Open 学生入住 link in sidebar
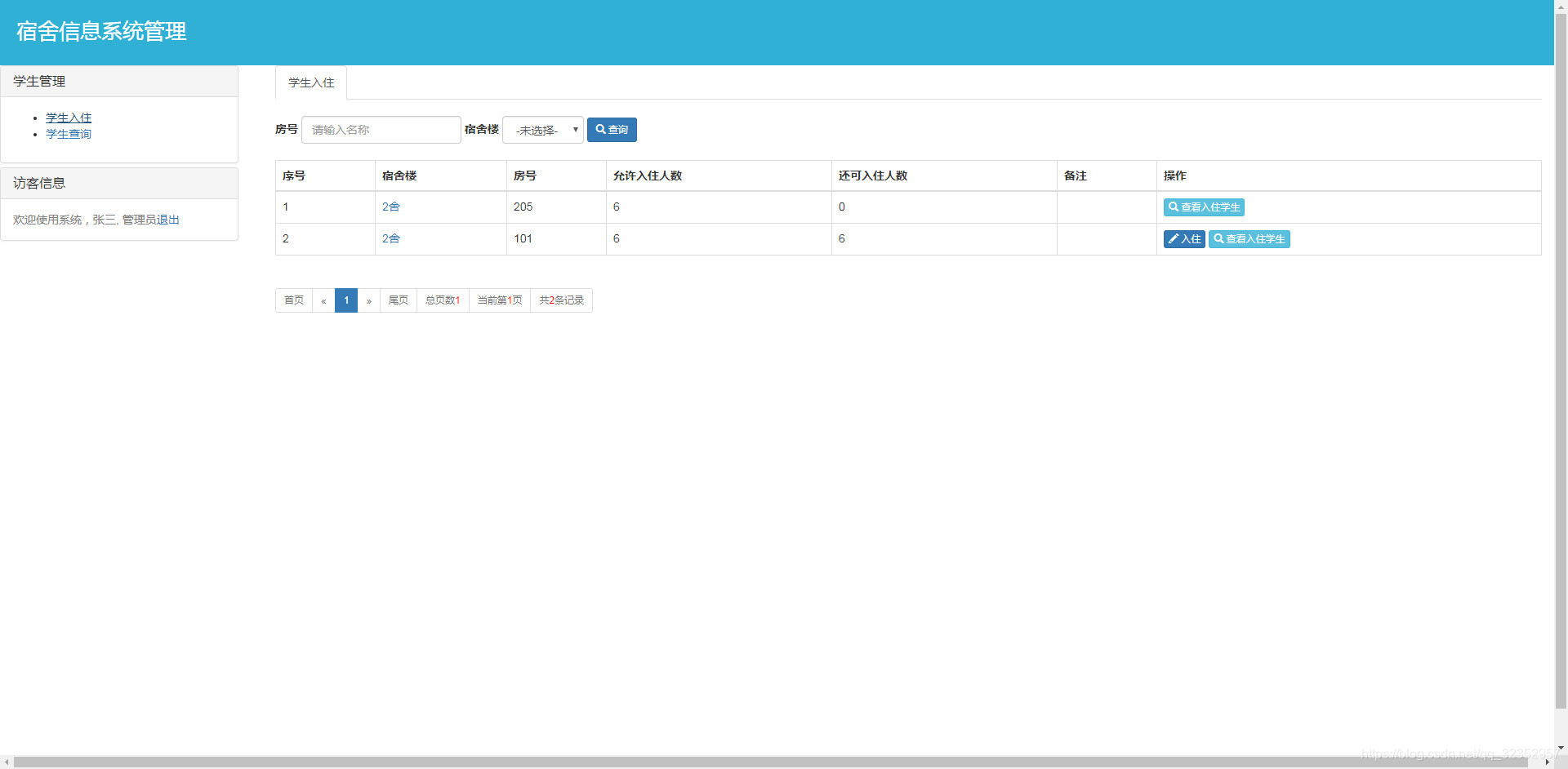Screen dimensions: 1568x769 (x=69, y=118)
